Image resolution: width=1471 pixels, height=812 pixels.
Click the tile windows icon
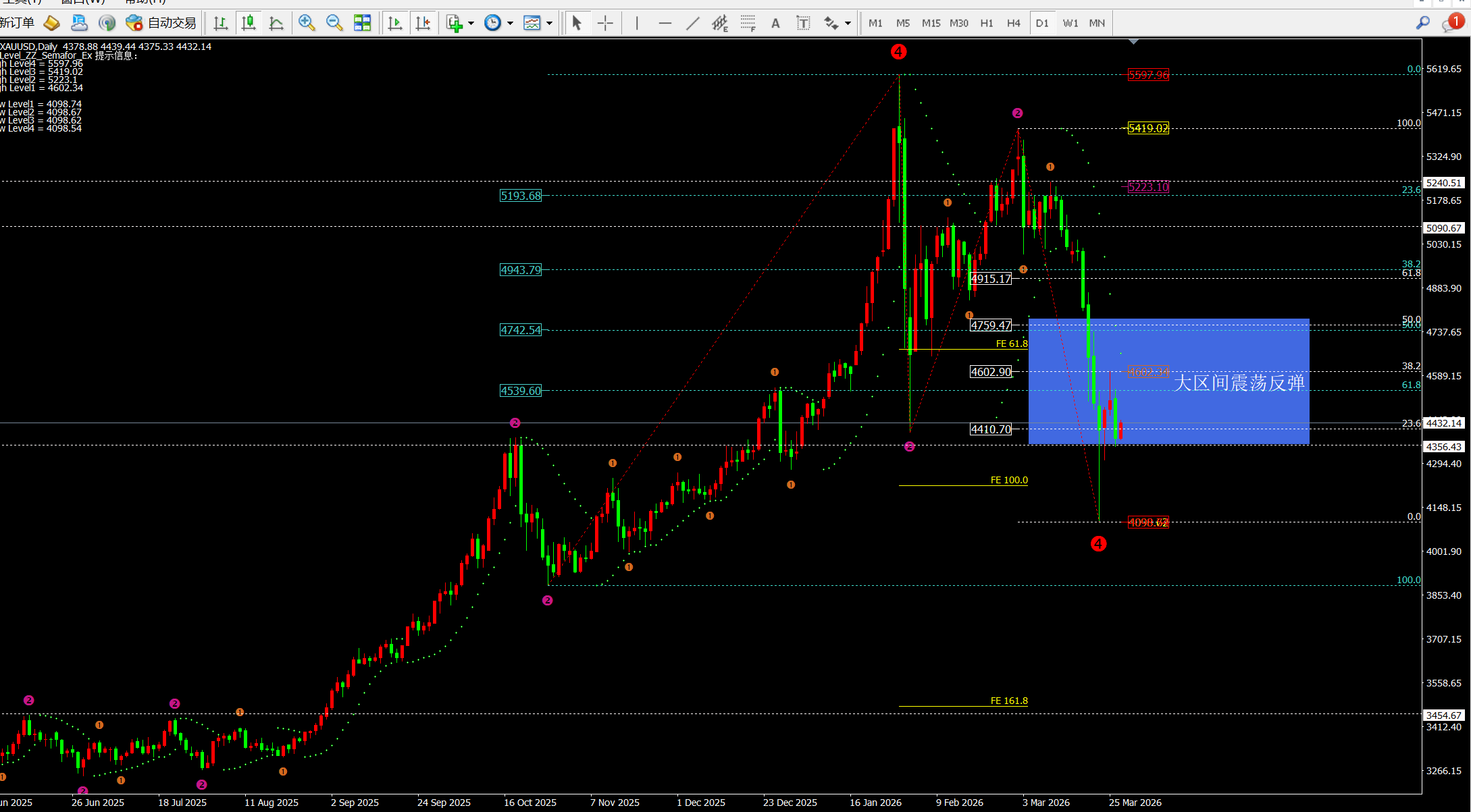363,23
